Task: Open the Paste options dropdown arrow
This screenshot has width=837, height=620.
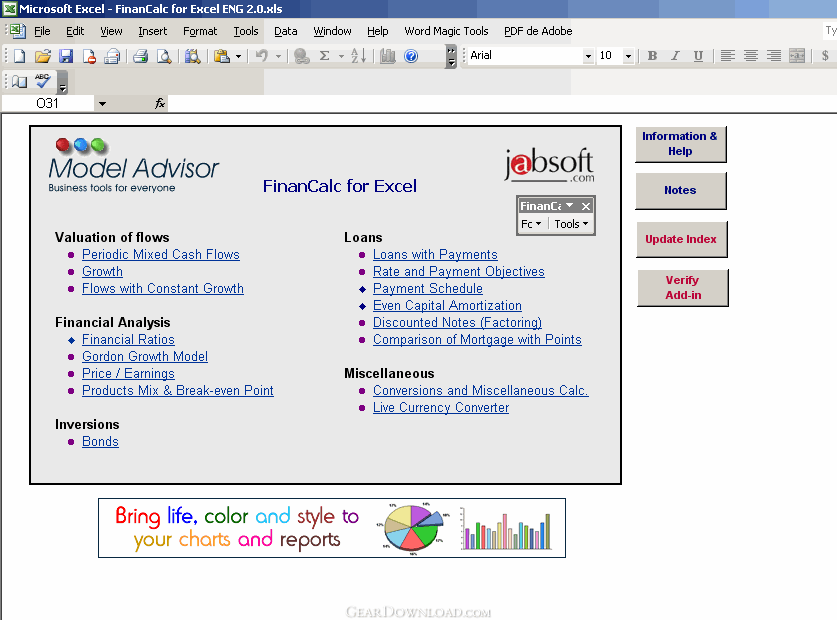Action: tap(238, 56)
